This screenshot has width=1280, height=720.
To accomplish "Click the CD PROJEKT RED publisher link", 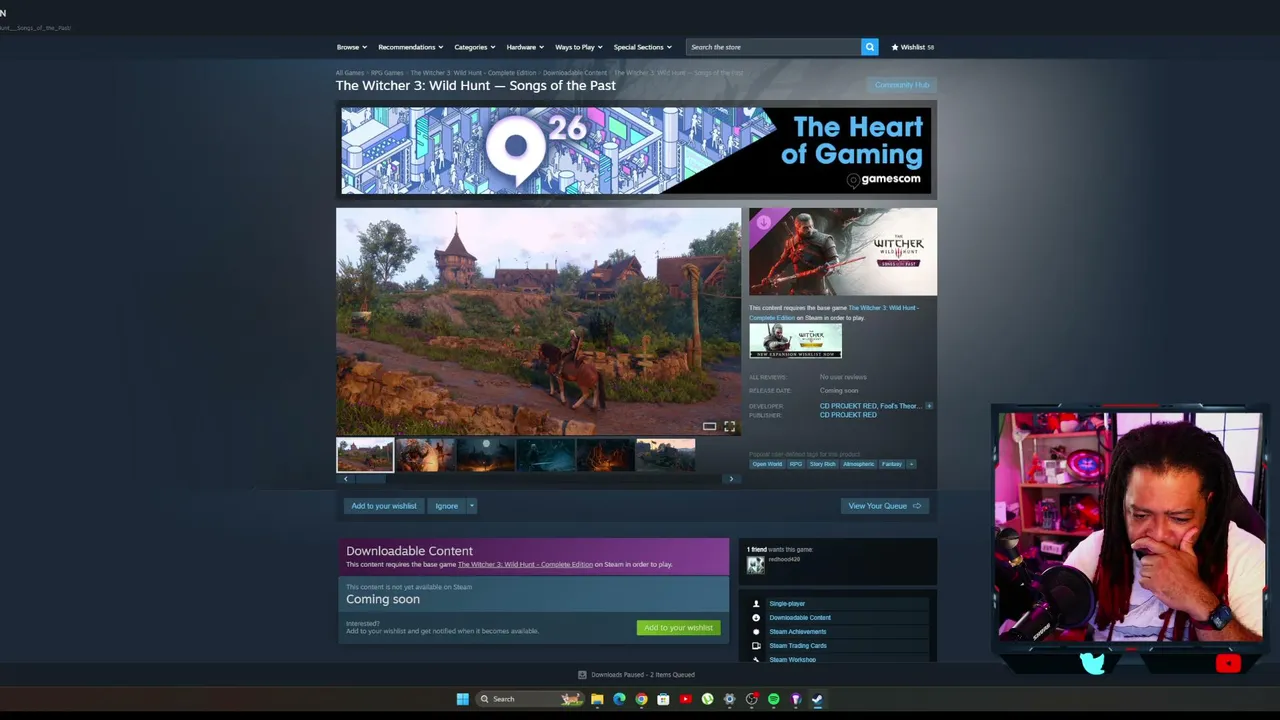I will pos(848,415).
